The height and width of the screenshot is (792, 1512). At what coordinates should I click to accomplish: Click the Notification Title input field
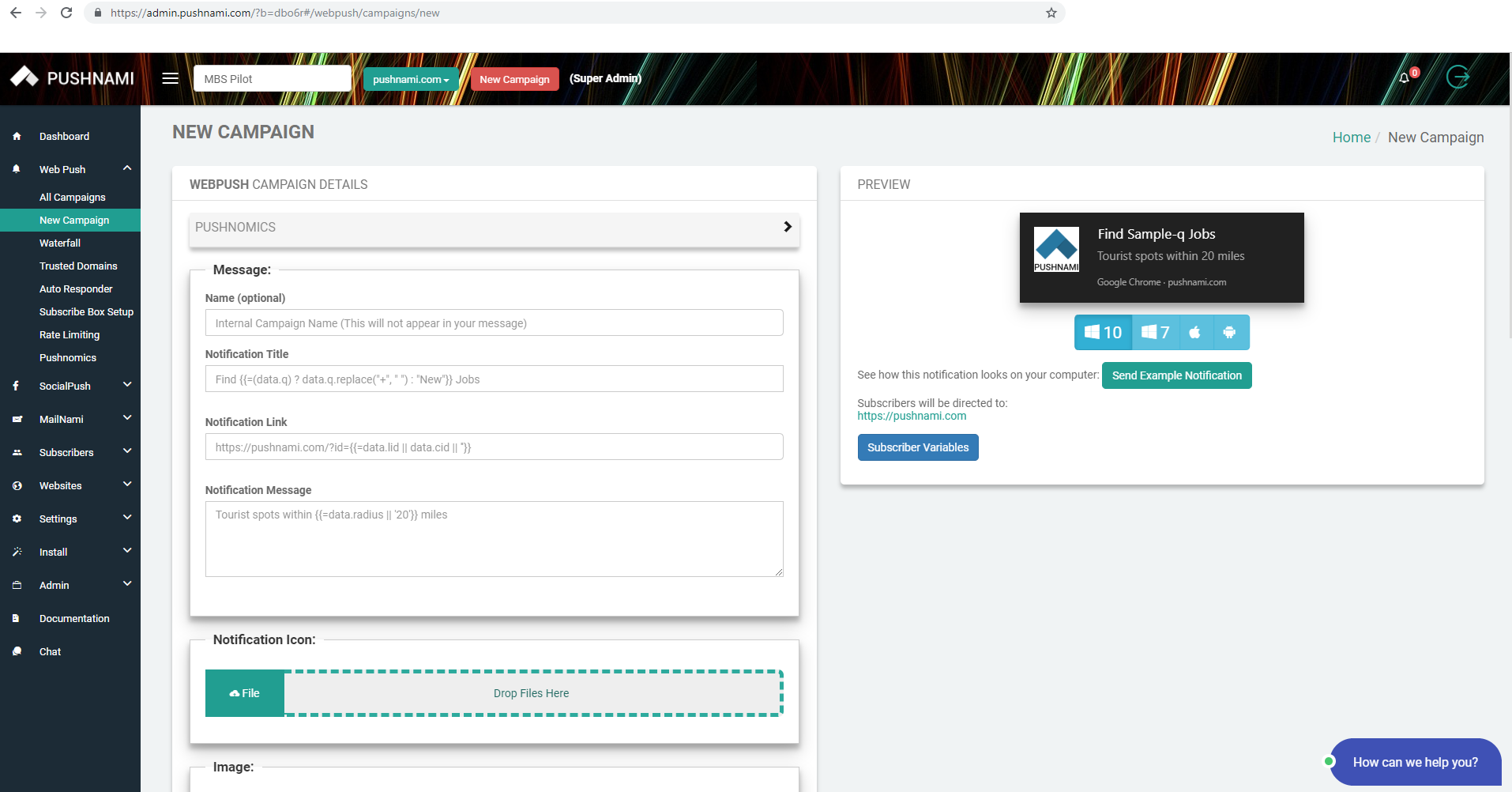tap(494, 379)
